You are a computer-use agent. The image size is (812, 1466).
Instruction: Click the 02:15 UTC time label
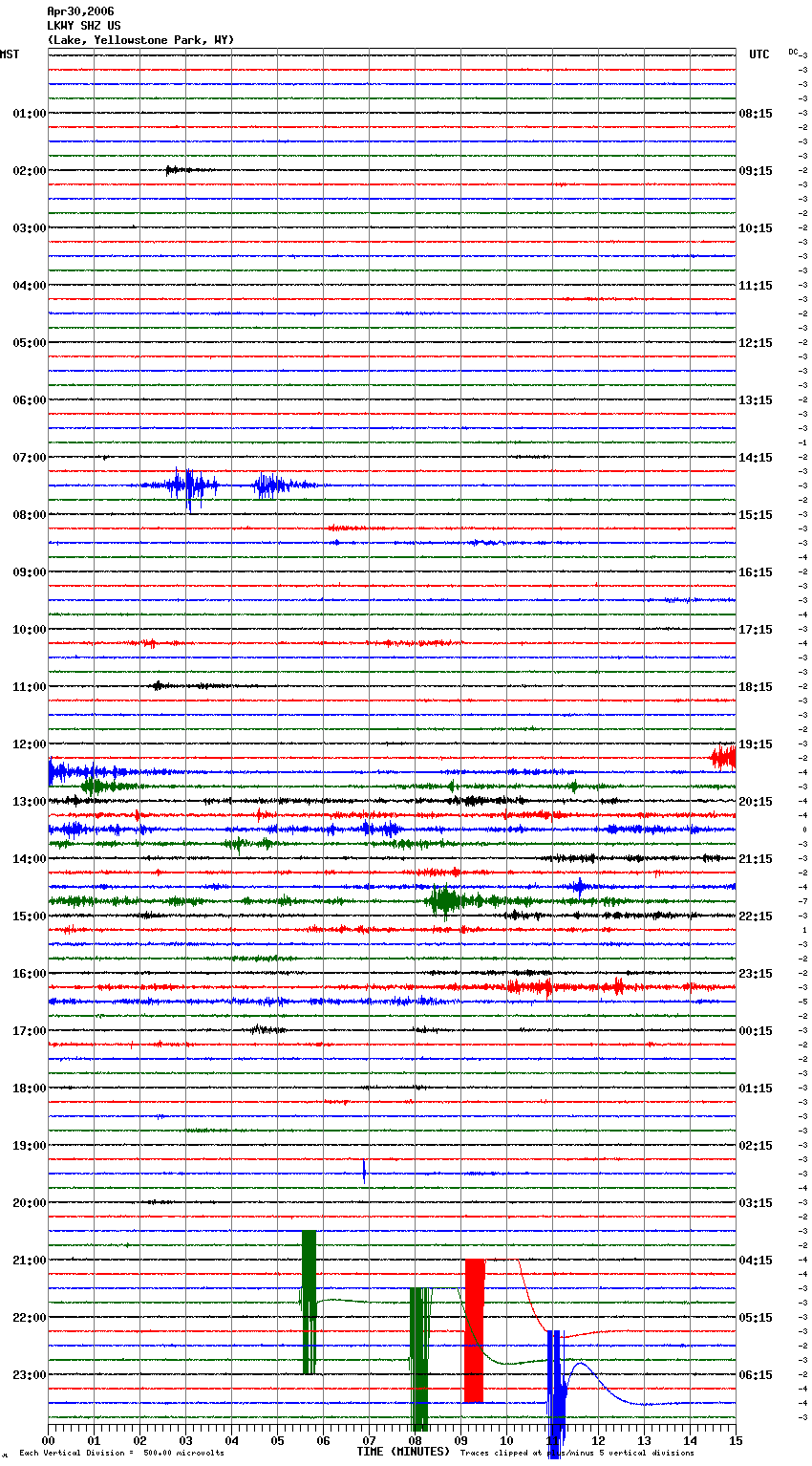click(756, 1146)
